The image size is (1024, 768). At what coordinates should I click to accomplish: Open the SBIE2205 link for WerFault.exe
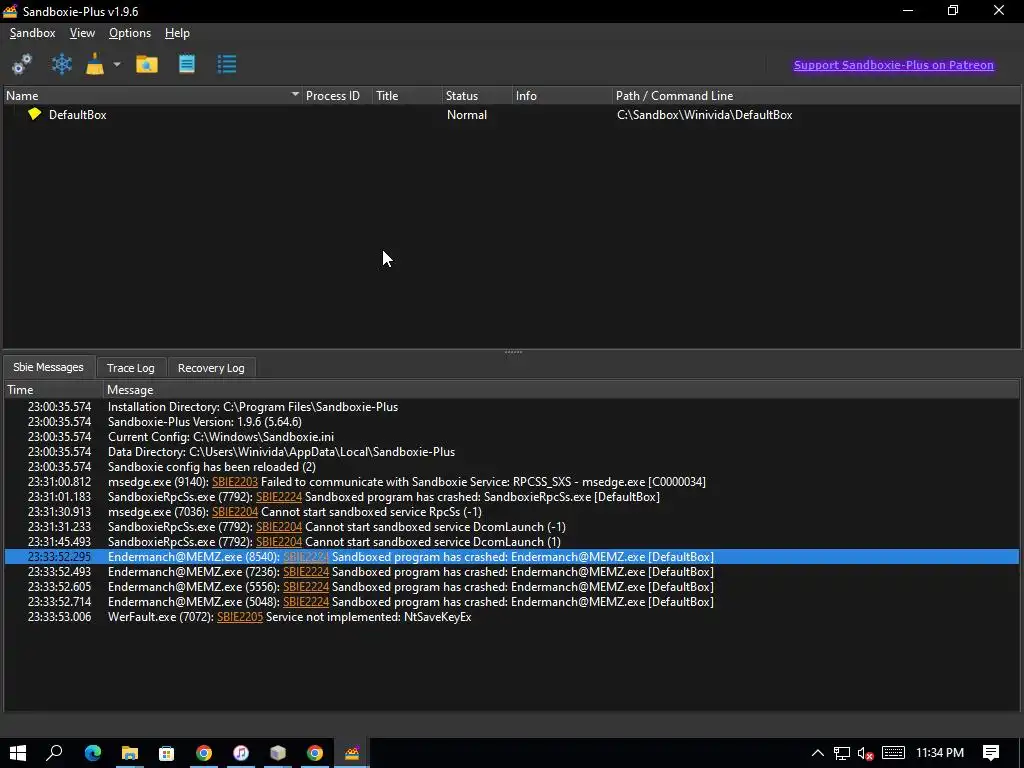(240, 617)
